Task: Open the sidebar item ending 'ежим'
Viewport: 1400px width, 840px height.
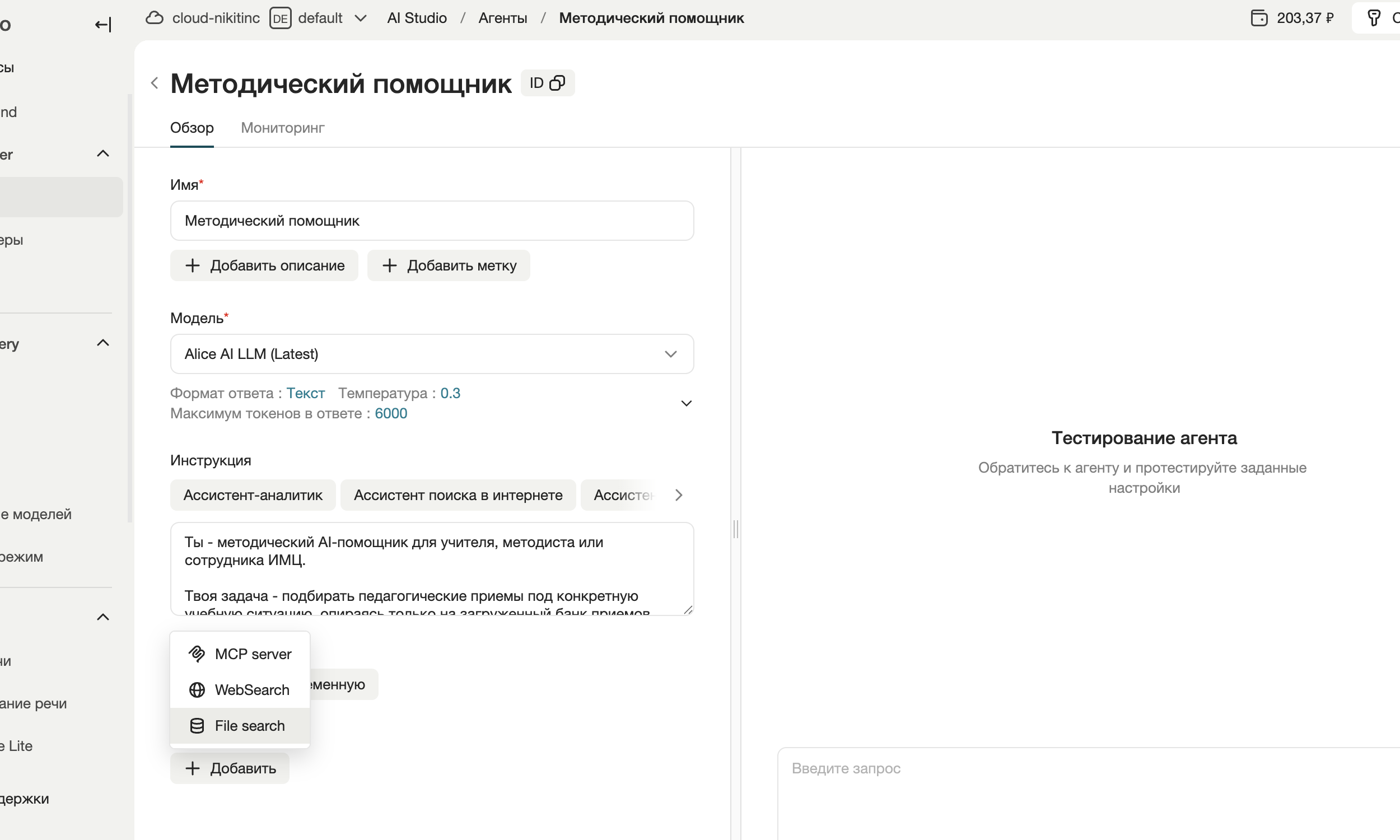Action: click(x=21, y=557)
